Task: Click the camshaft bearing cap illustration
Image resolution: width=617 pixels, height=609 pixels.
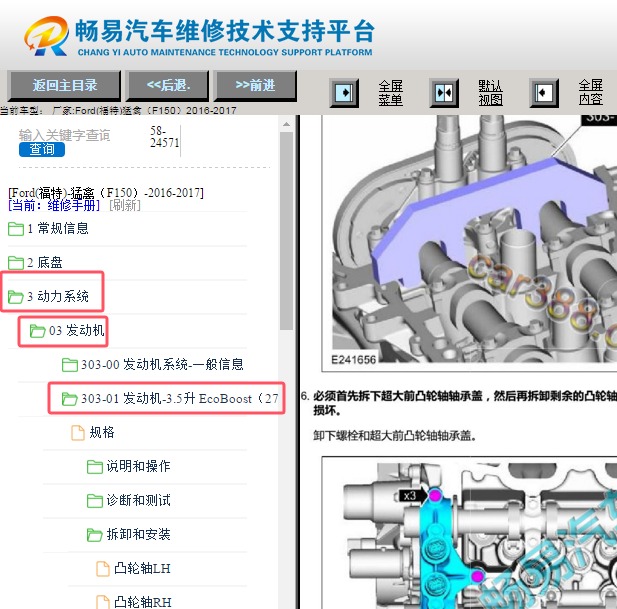Action: click(x=469, y=533)
